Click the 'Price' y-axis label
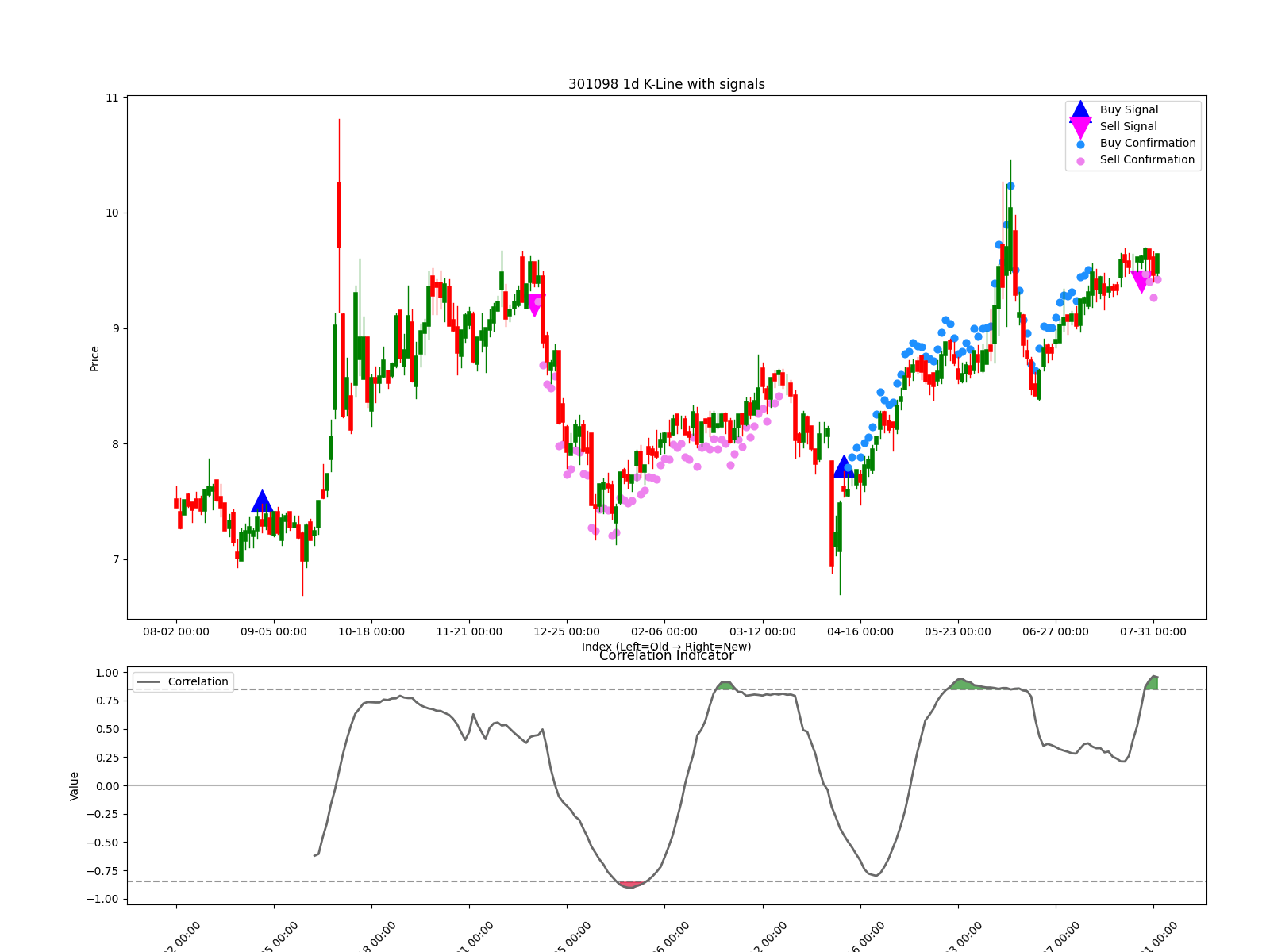 coord(95,359)
